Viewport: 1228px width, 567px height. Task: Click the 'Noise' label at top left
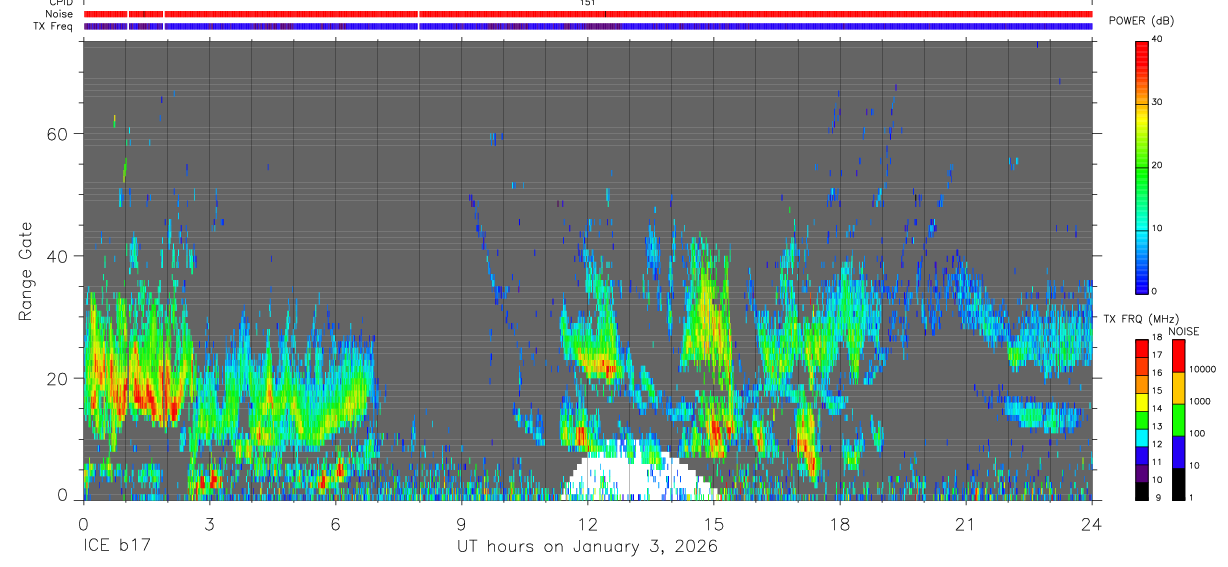pyautogui.click(x=59, y=14)
